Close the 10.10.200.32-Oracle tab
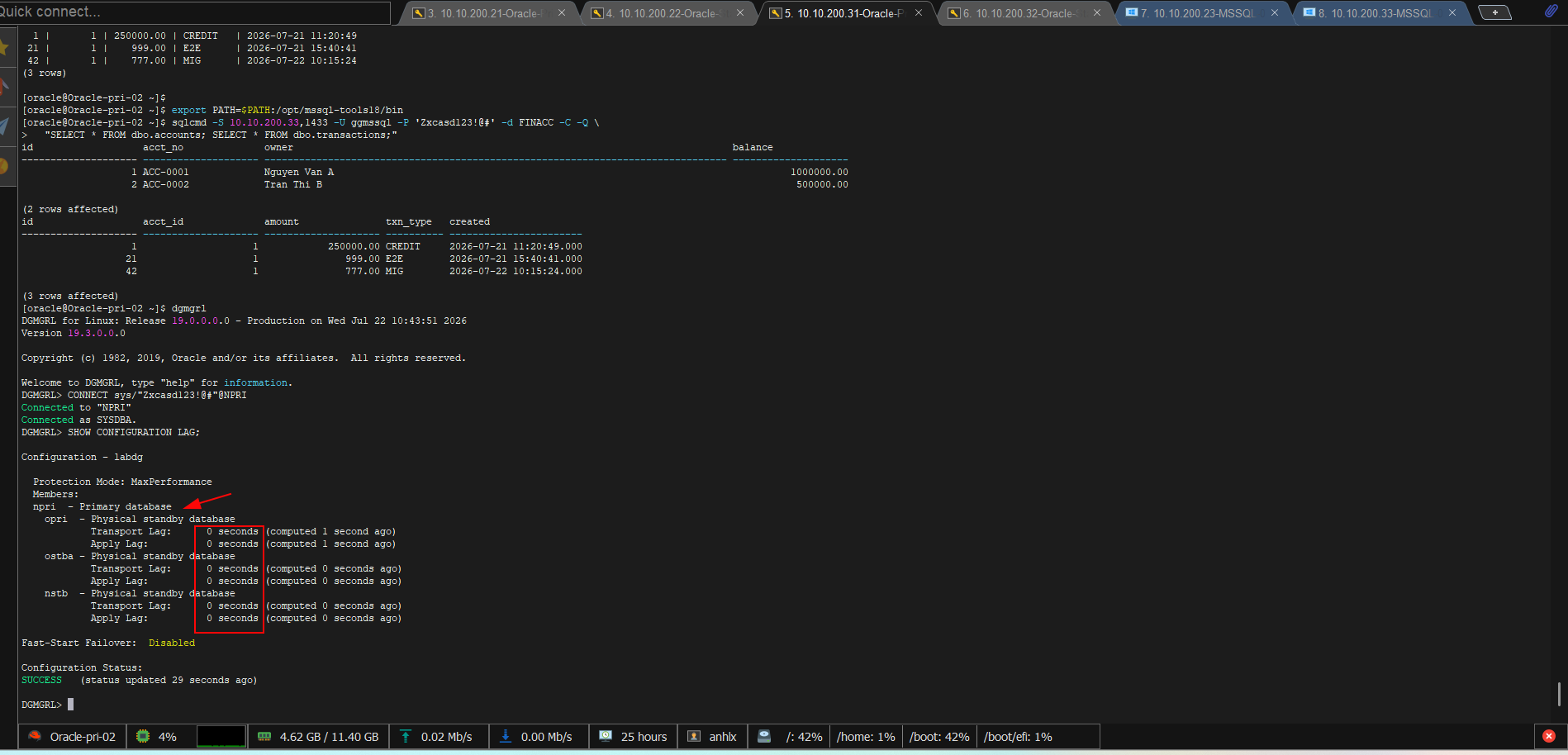This screenshot has height=755, width=1568. (1097, 13)
